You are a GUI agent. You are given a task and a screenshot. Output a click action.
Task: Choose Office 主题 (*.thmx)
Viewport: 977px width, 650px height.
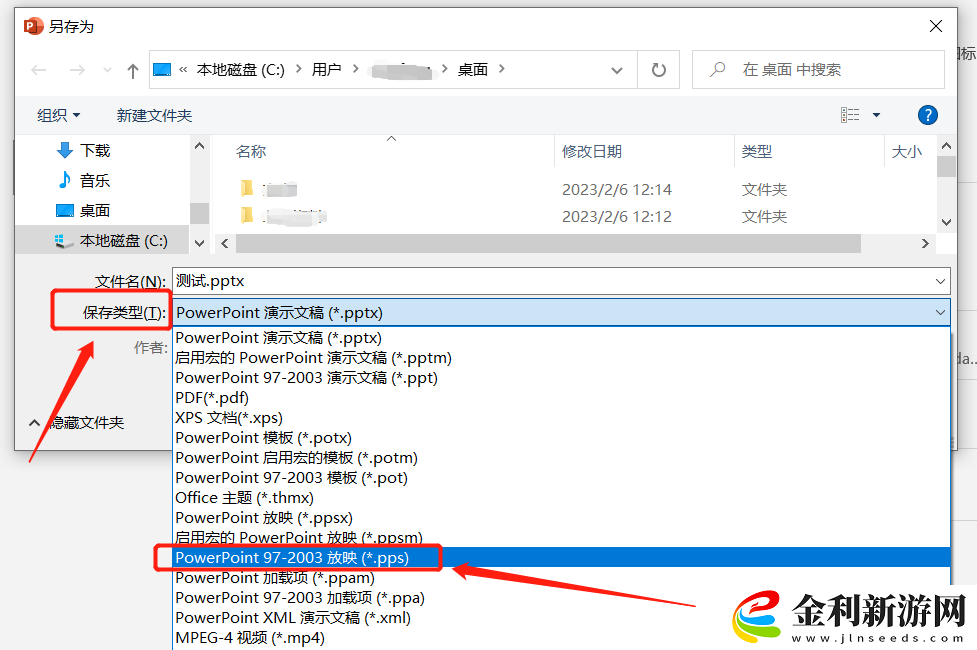(561, 497)
